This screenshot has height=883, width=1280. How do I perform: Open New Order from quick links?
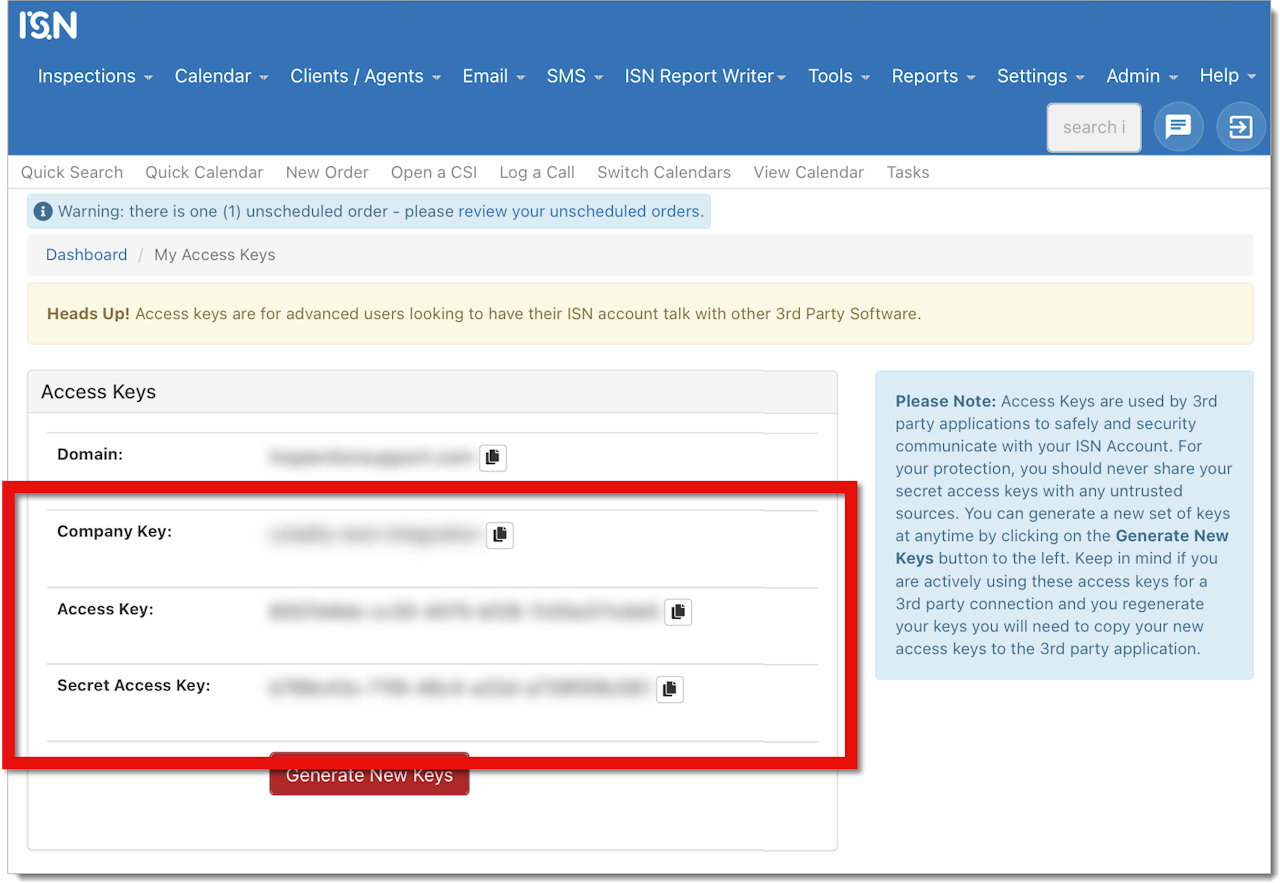327,172
